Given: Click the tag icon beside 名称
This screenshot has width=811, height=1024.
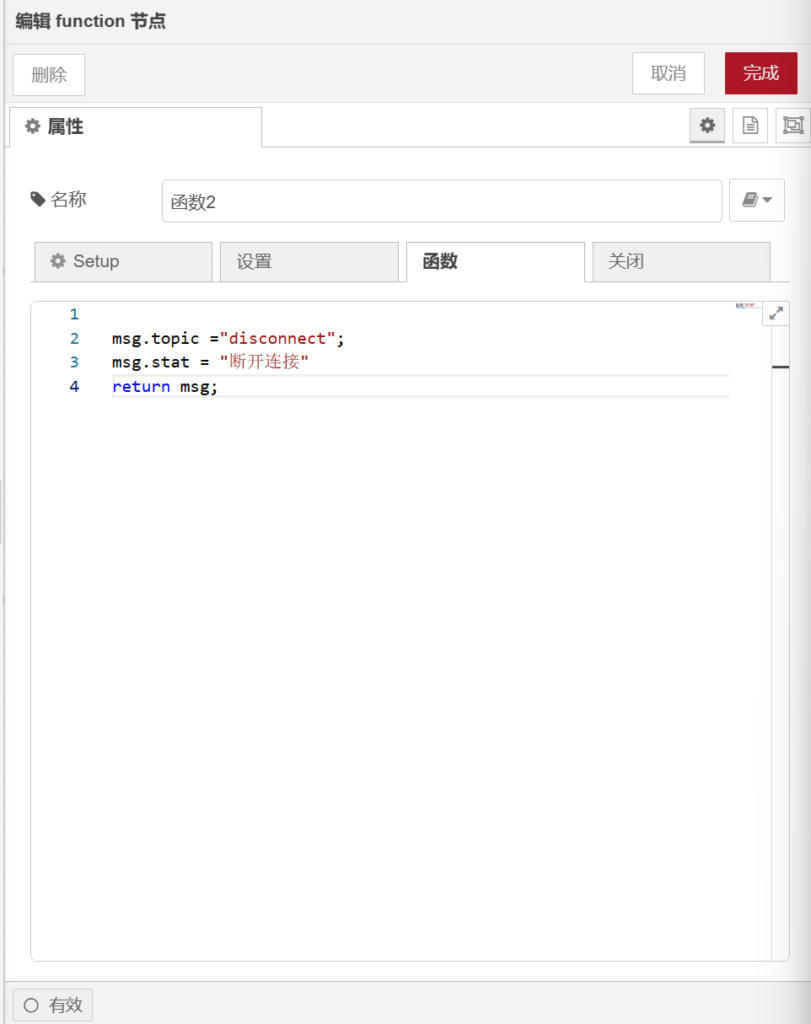Looking at the screenshot, I should click(38, 200).
